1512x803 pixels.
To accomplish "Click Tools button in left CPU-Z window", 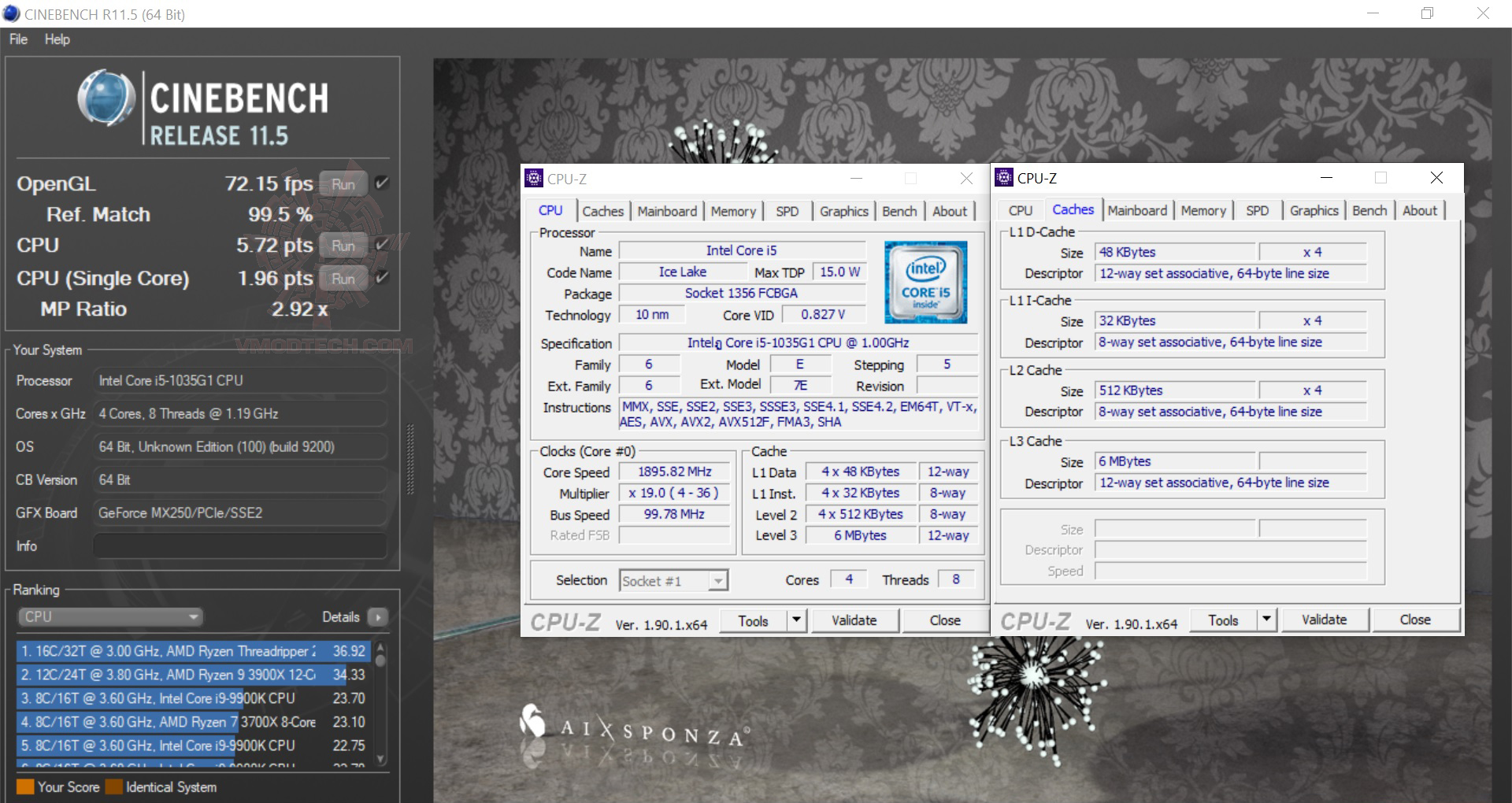I will 753,620.
